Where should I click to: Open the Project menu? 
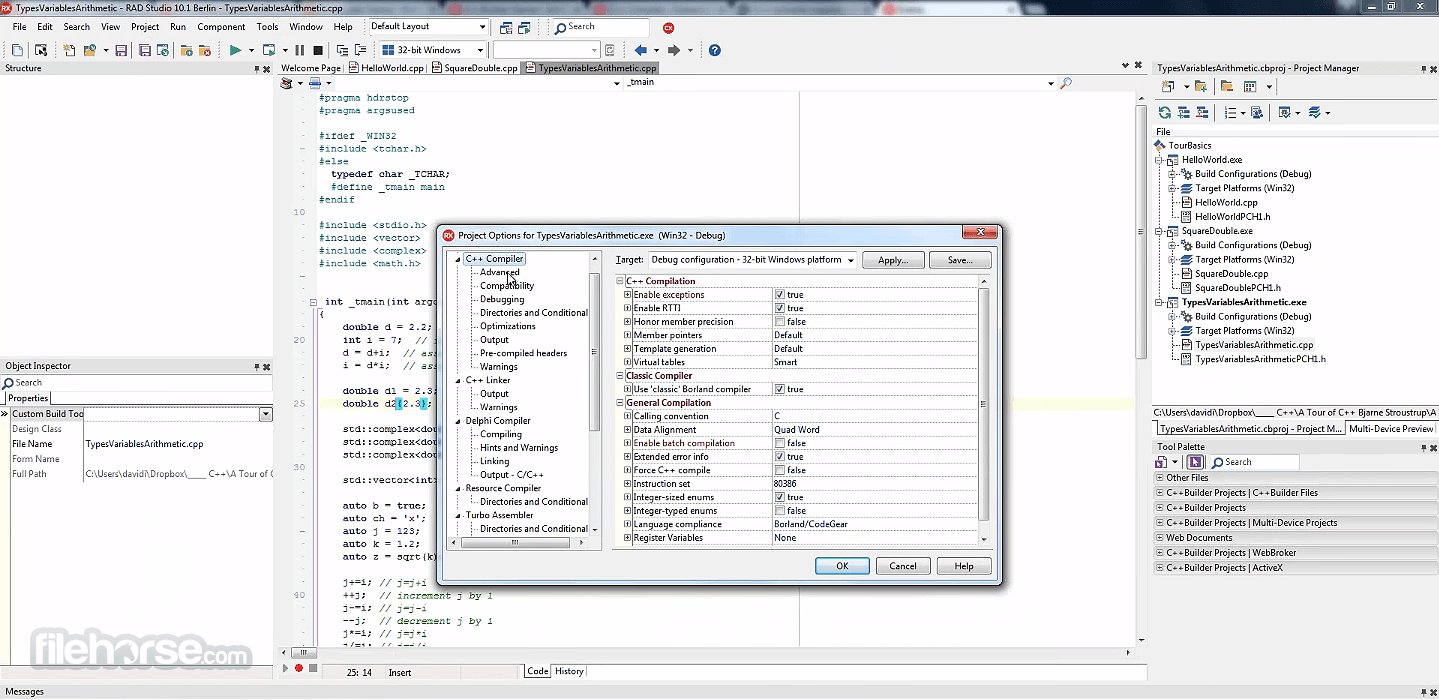coord(145,27)
